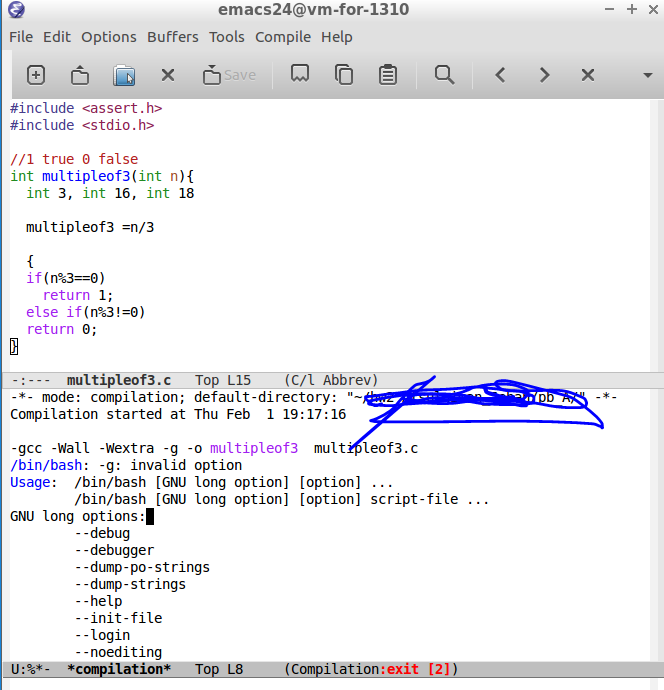Image resolution: width=664 pixels, height=690 pixels.
Task: Click the '#include <assert.h>' line
Action: (x=86, y=108)
